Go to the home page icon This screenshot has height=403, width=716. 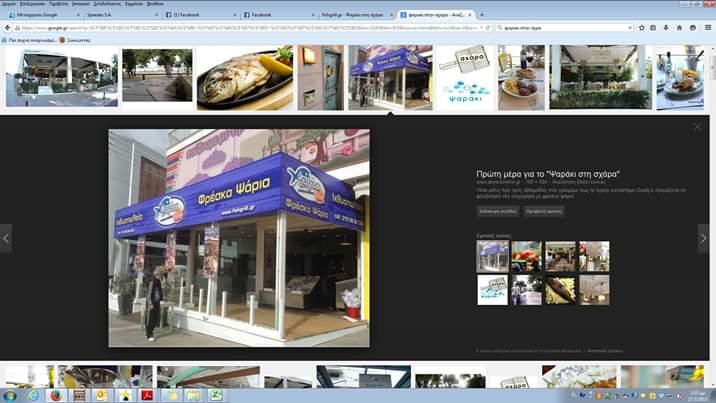pos(679,28)
